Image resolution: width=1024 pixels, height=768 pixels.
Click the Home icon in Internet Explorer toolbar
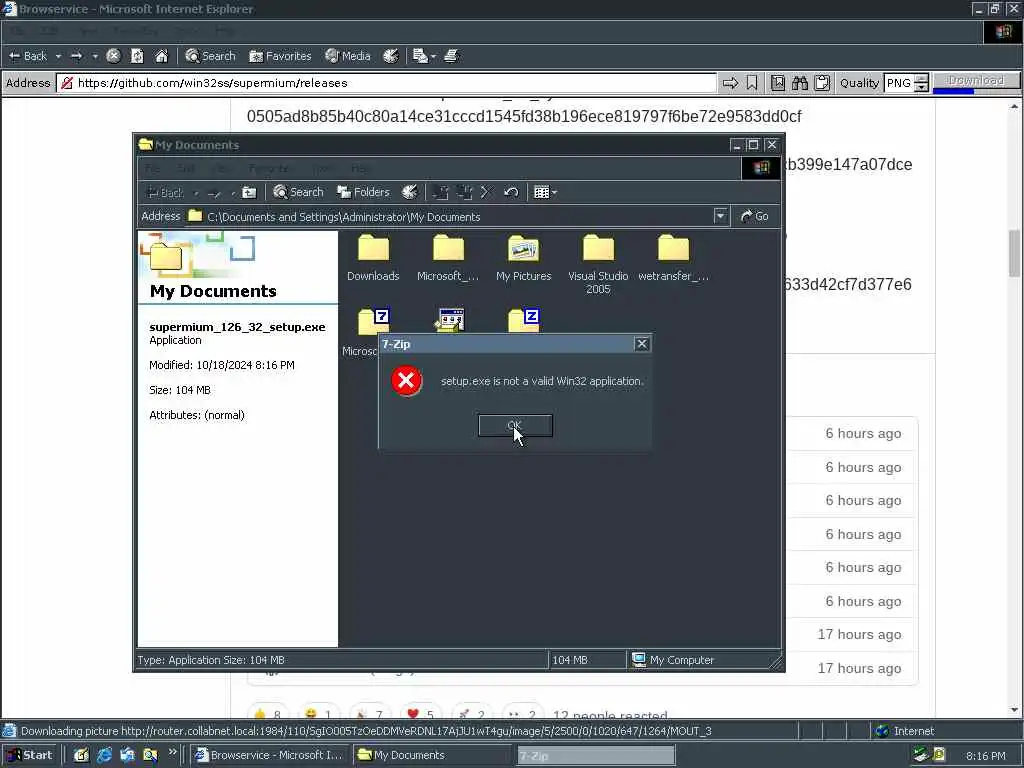pos(161,56)
